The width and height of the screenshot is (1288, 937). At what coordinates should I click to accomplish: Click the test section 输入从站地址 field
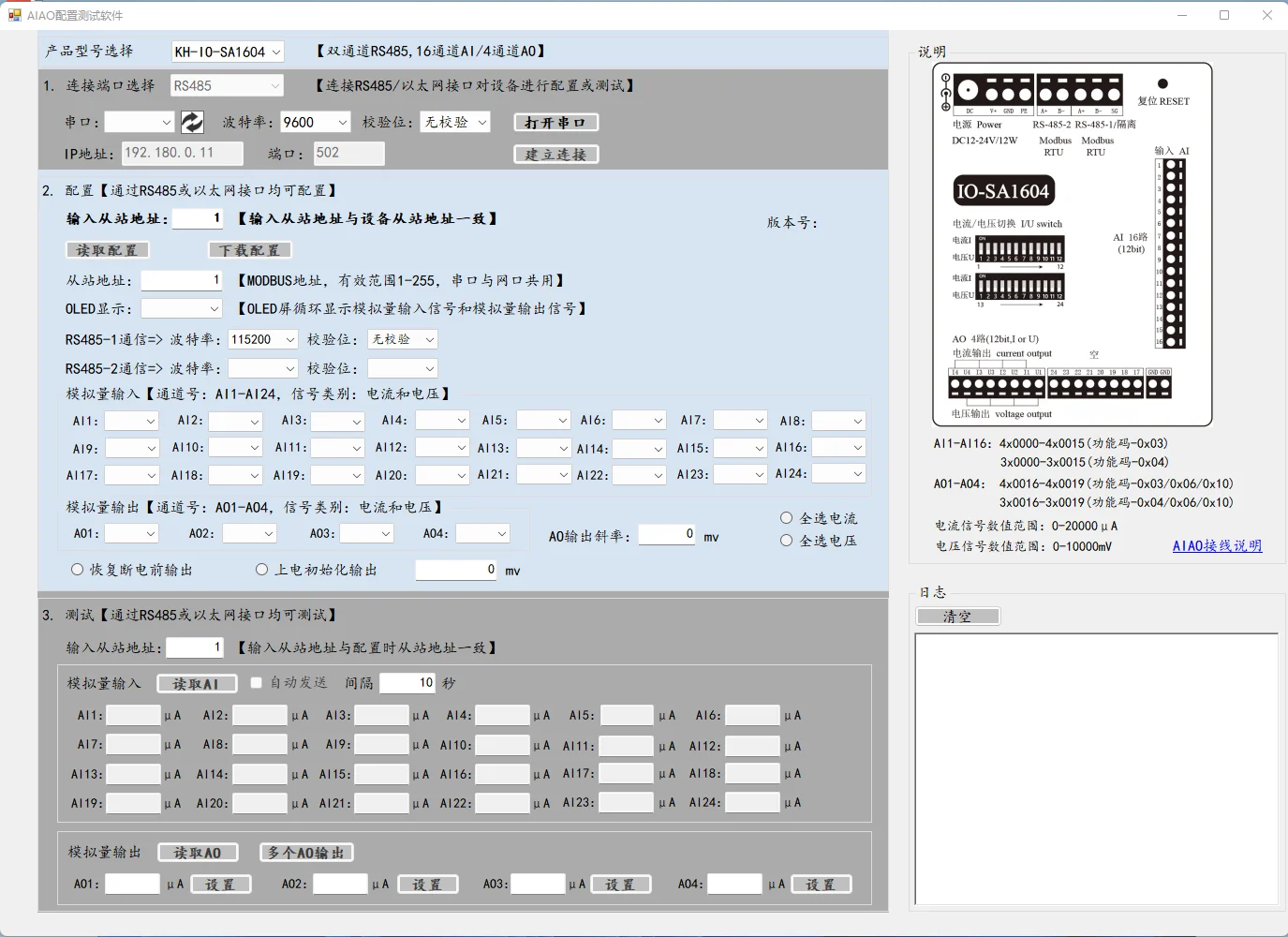(x=195, y=647)
